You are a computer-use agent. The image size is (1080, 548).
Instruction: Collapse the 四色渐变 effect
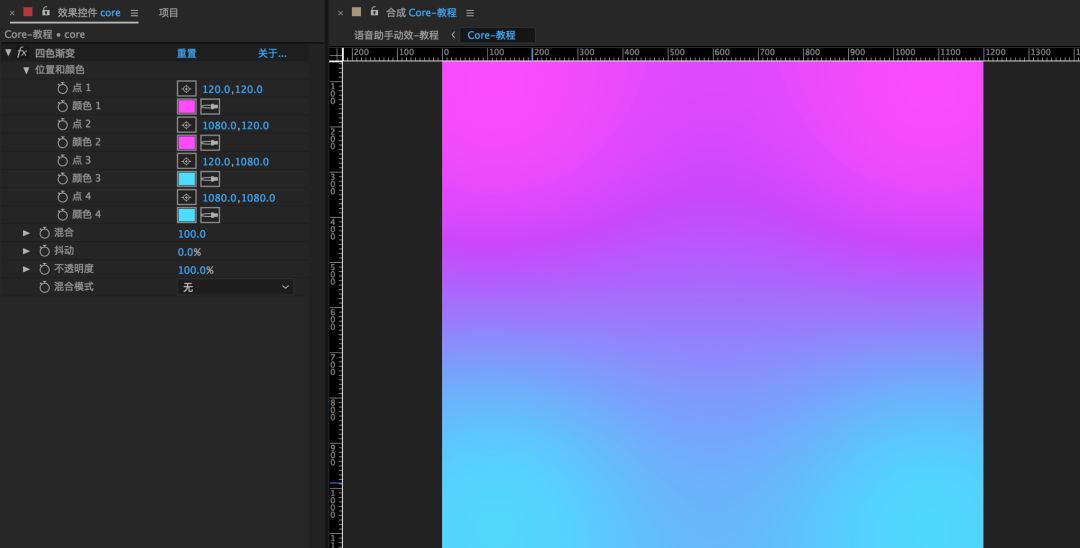(x=8, y=53)
